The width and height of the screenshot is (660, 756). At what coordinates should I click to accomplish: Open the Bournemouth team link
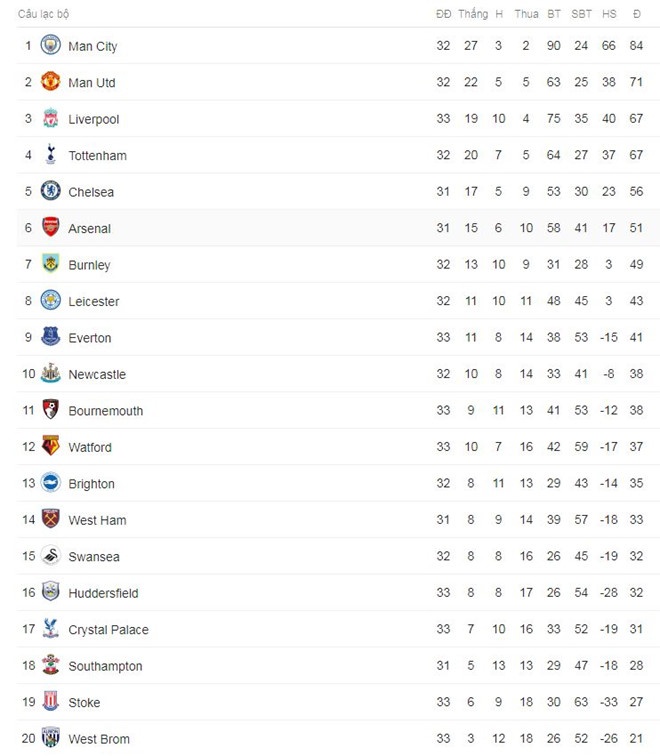pyautogui.click(x=105, y=411)
